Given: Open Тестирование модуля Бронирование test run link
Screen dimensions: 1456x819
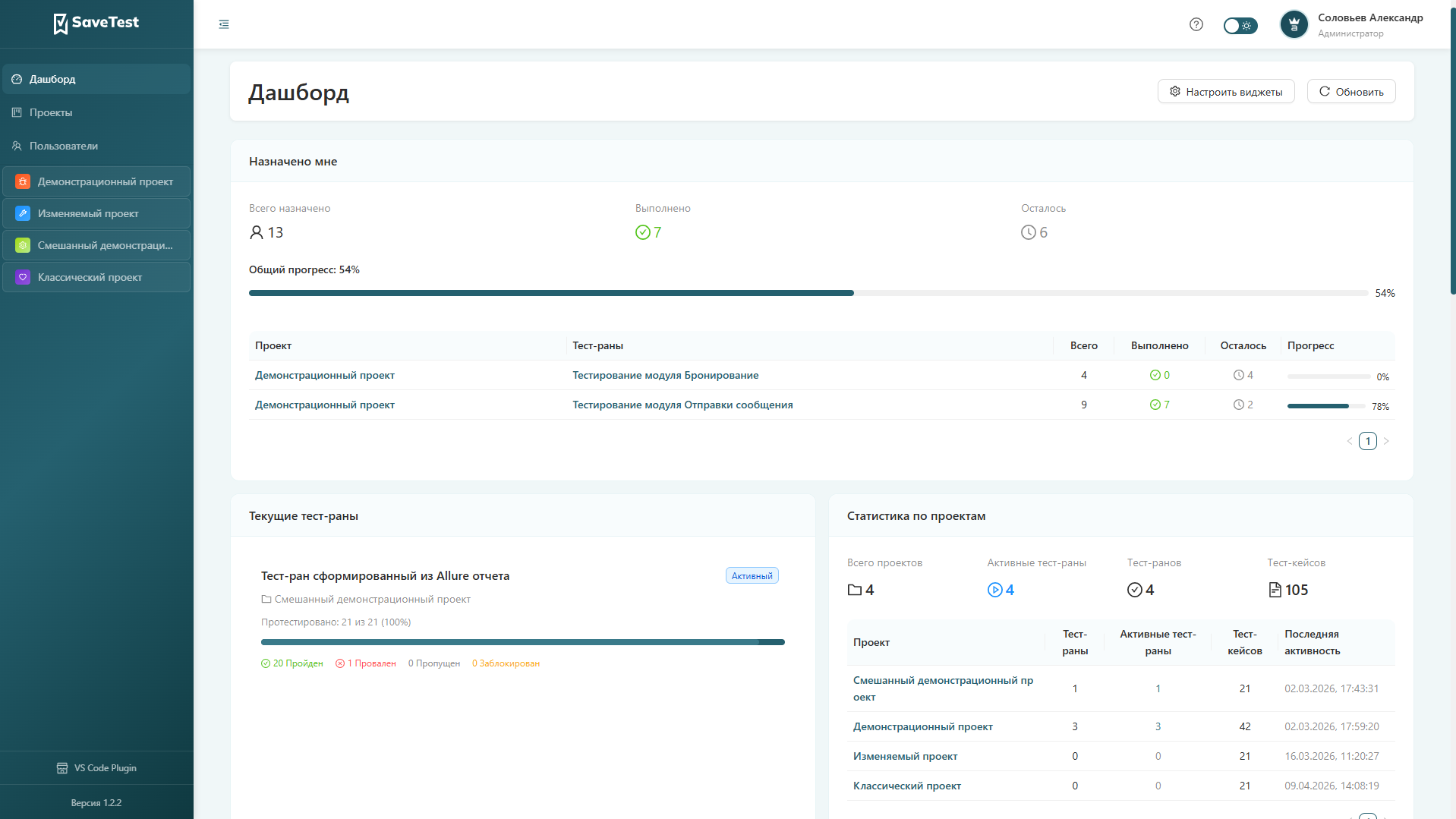Looking at the screenshot, I should tap(665, 375).
